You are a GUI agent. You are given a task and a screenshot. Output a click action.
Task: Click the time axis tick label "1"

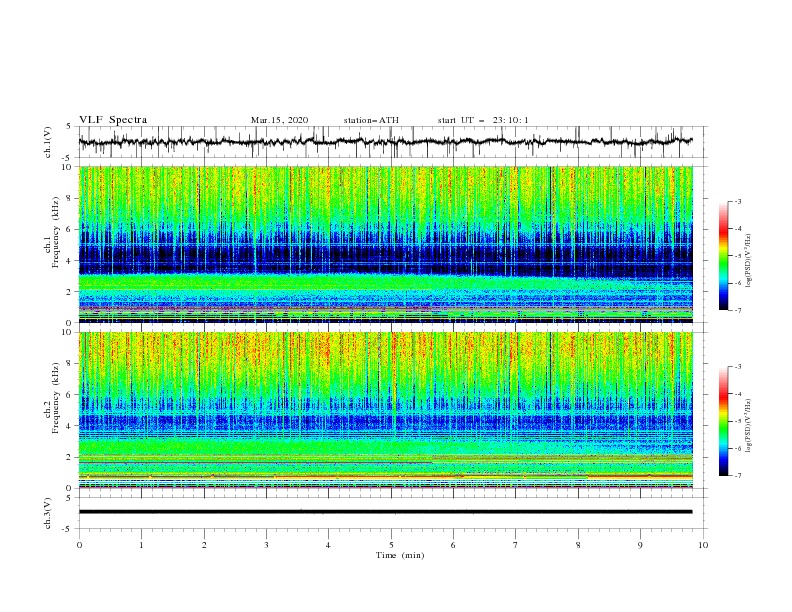click(x=141, y=545)
